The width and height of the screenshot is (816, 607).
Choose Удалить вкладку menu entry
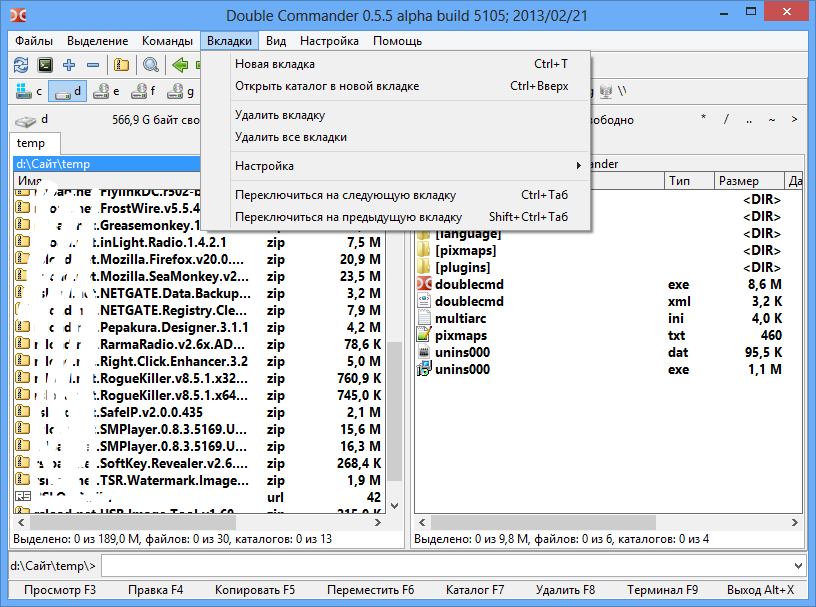[396, 115]
